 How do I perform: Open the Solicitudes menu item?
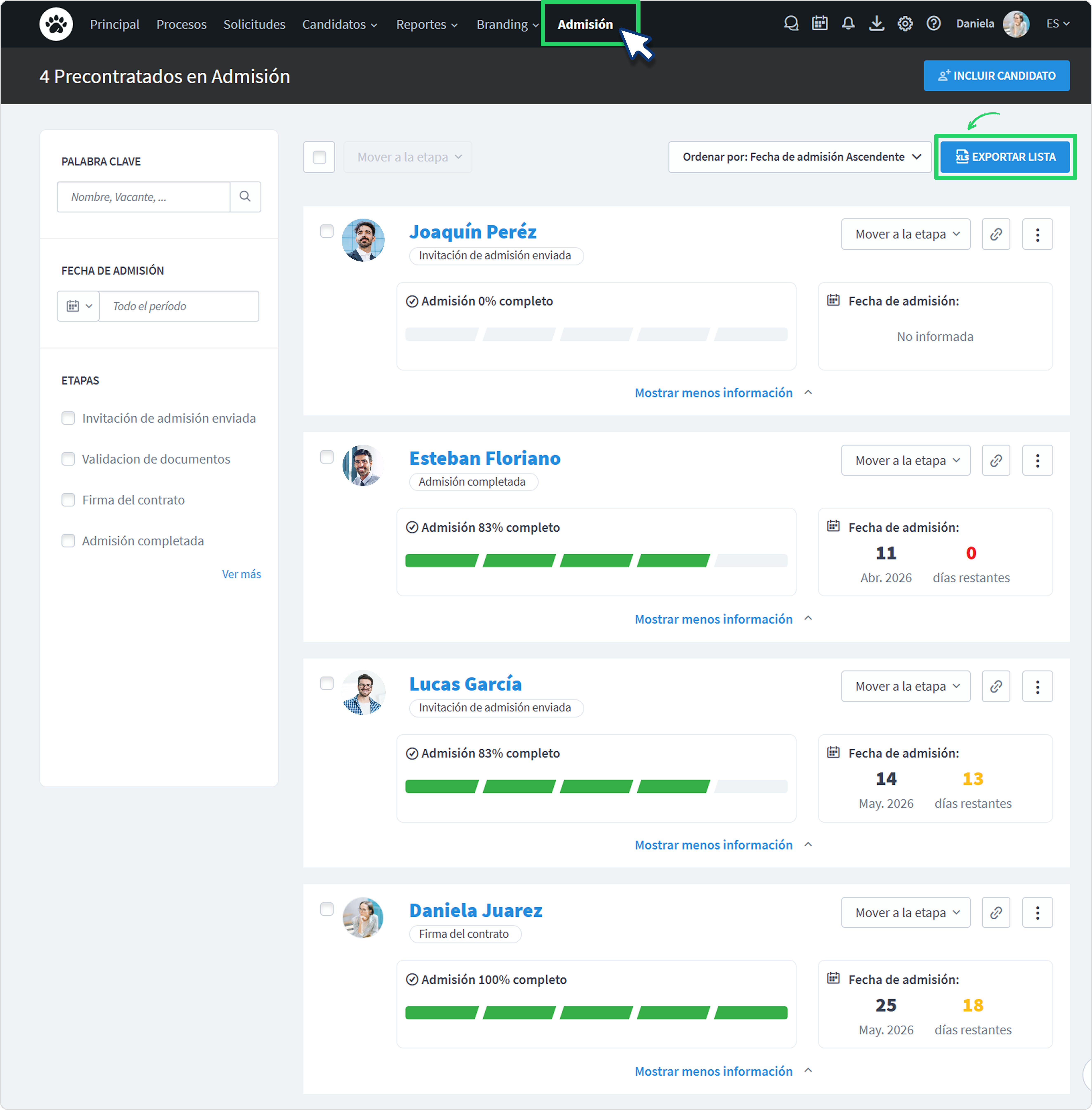(254, 24)
